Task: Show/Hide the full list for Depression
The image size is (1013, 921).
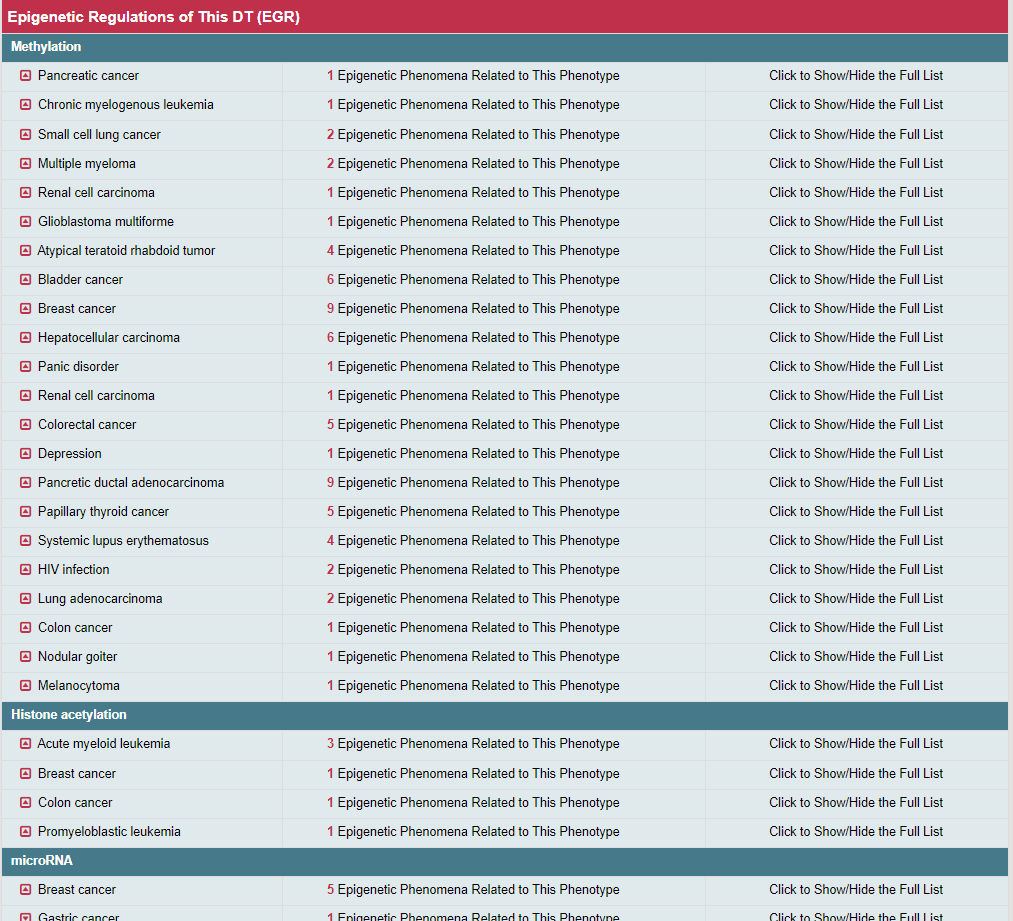Action: tap(856, 453)
